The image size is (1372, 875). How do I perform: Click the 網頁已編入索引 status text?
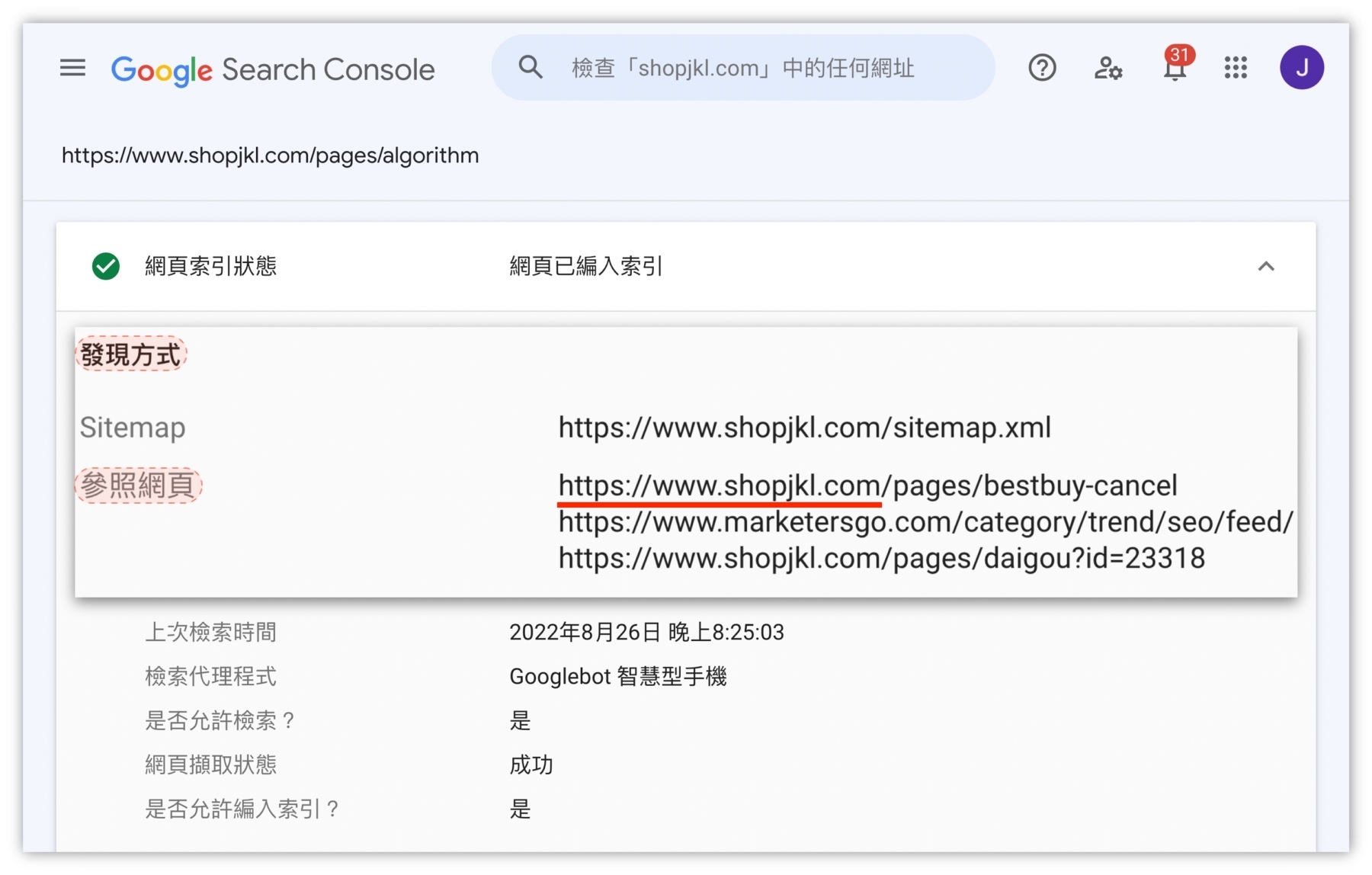(586, 266)
